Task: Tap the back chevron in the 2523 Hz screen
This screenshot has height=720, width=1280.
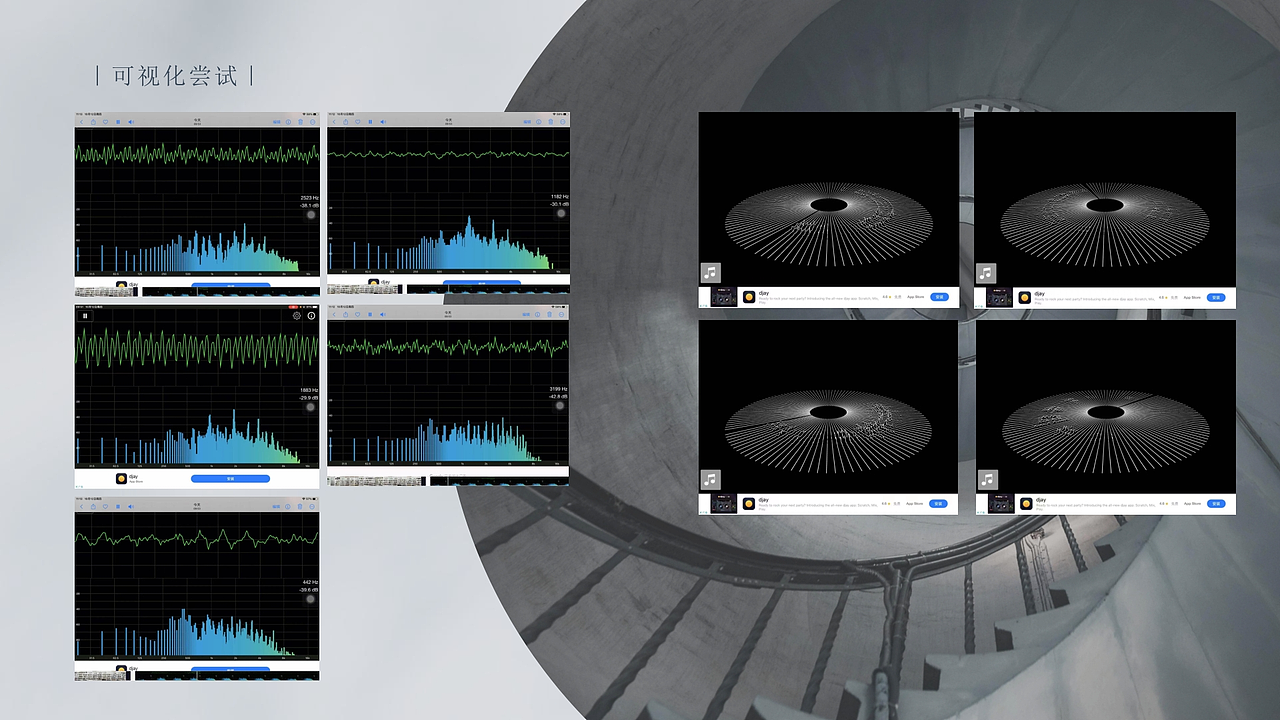Action: tap(81, 122)
